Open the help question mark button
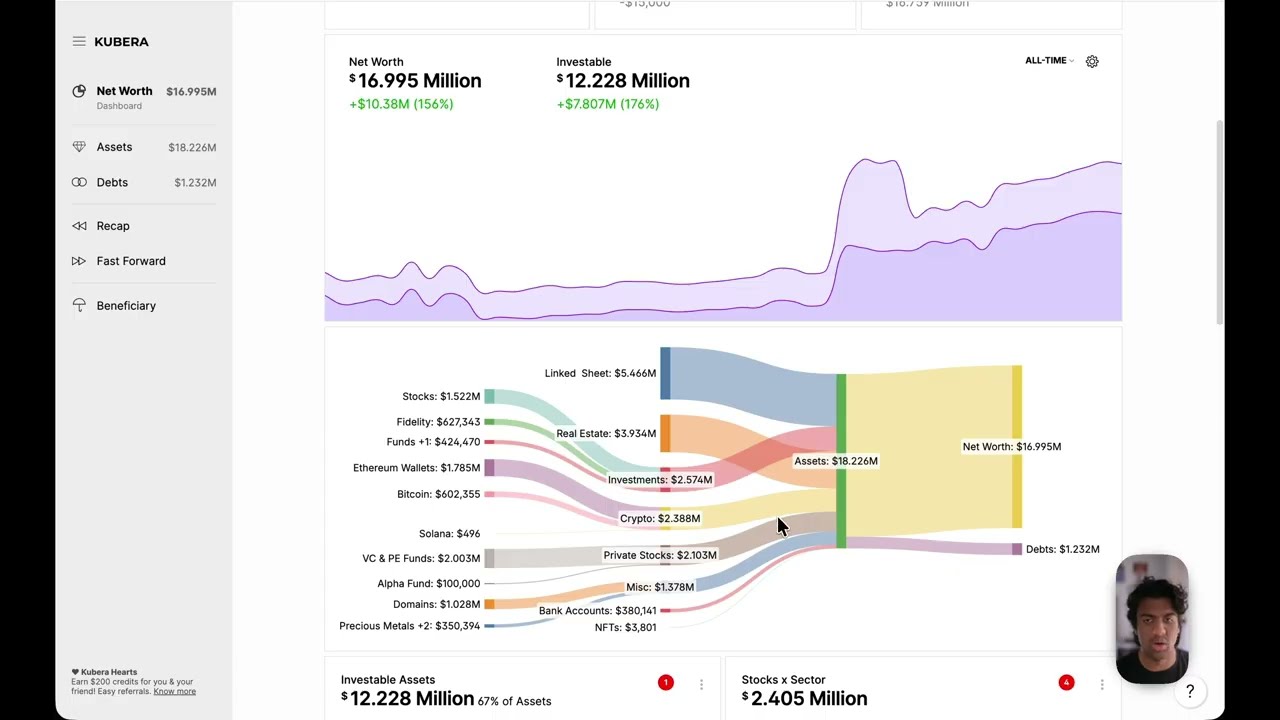This screenshot has height=720, width=1280. pyautogui.click(x=1190, y=691)
